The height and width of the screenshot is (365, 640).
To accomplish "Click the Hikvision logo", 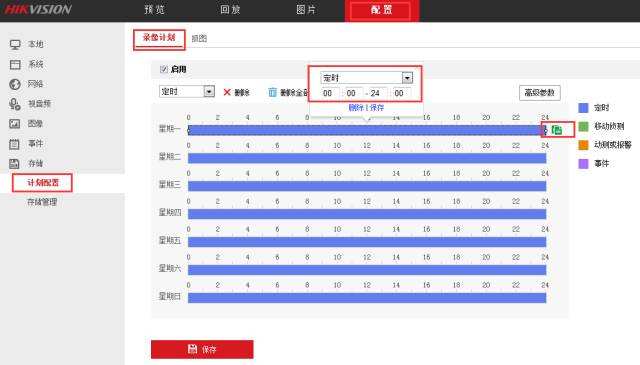I will [x=38, y=9].
